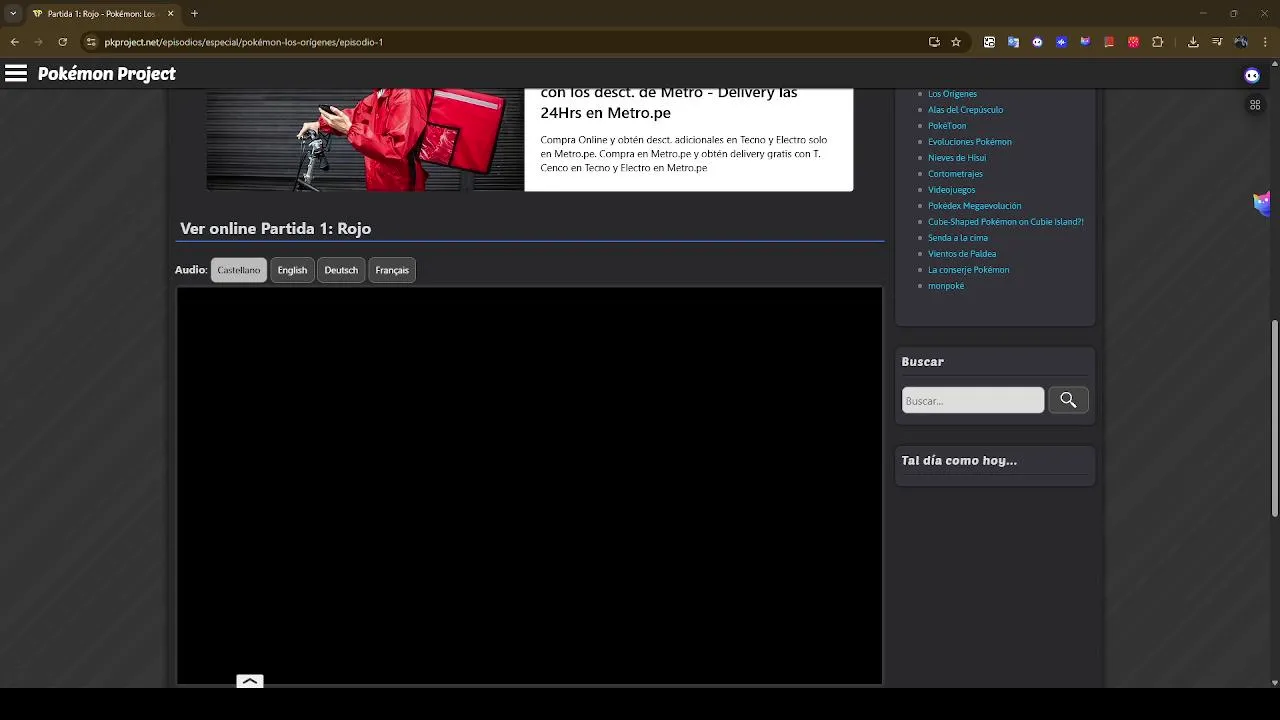Open the Metro delivery ad image
Screen dimensions: 1280x720
click(x=365, y=140)
